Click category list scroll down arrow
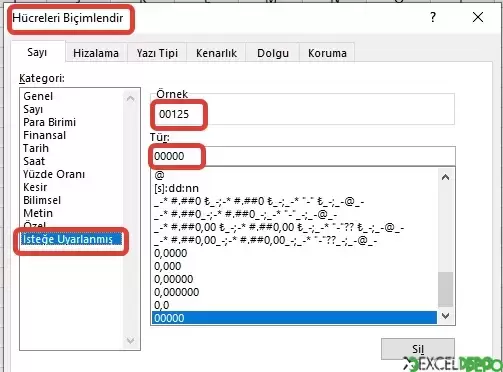The width and height of the screenshot is (503, 372). (130, 340)
